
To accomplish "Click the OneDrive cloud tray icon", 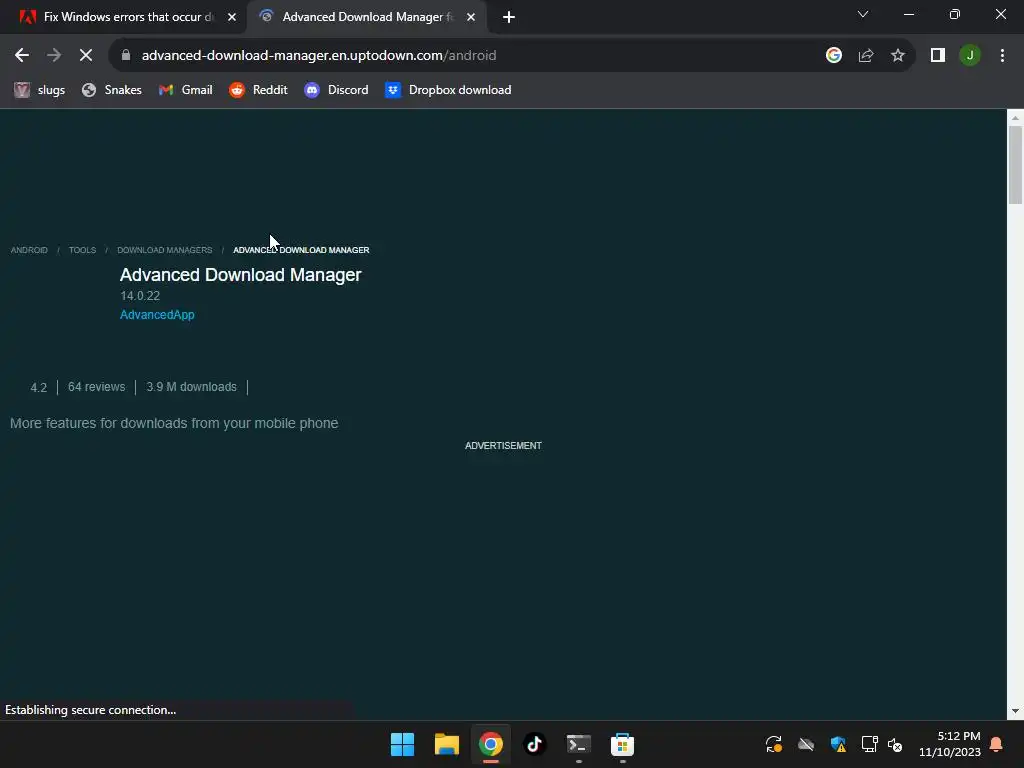I will coord(806,744).
